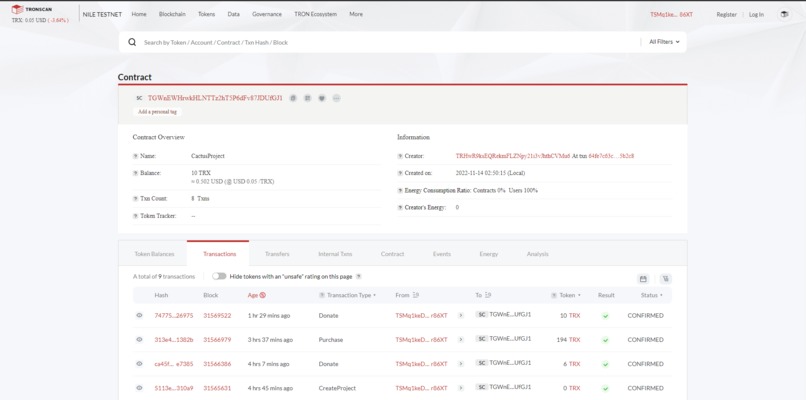Copy the contract address with the copy icon
This screenshot has height=400, width=806.
click(293, 98)
